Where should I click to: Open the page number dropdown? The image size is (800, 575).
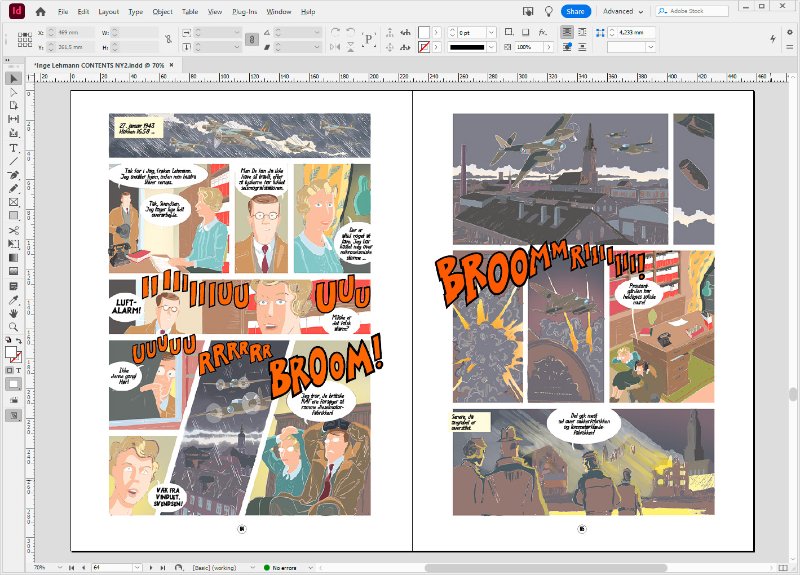tap(137, 567)
